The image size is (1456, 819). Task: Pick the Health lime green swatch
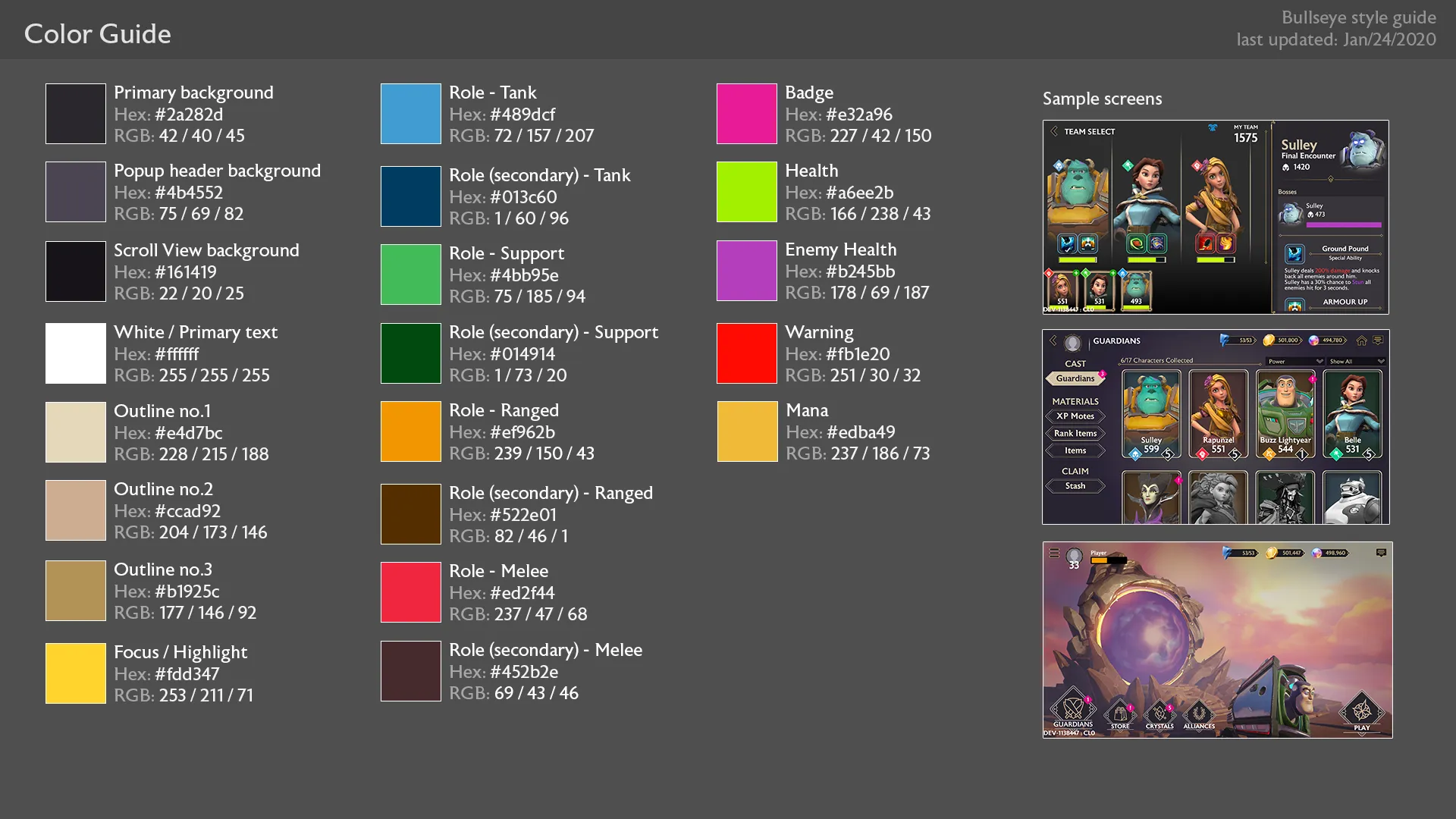[747, 192]
